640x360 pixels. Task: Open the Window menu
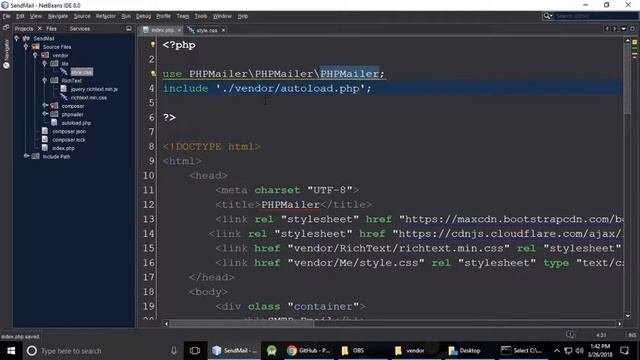[222, 16]
